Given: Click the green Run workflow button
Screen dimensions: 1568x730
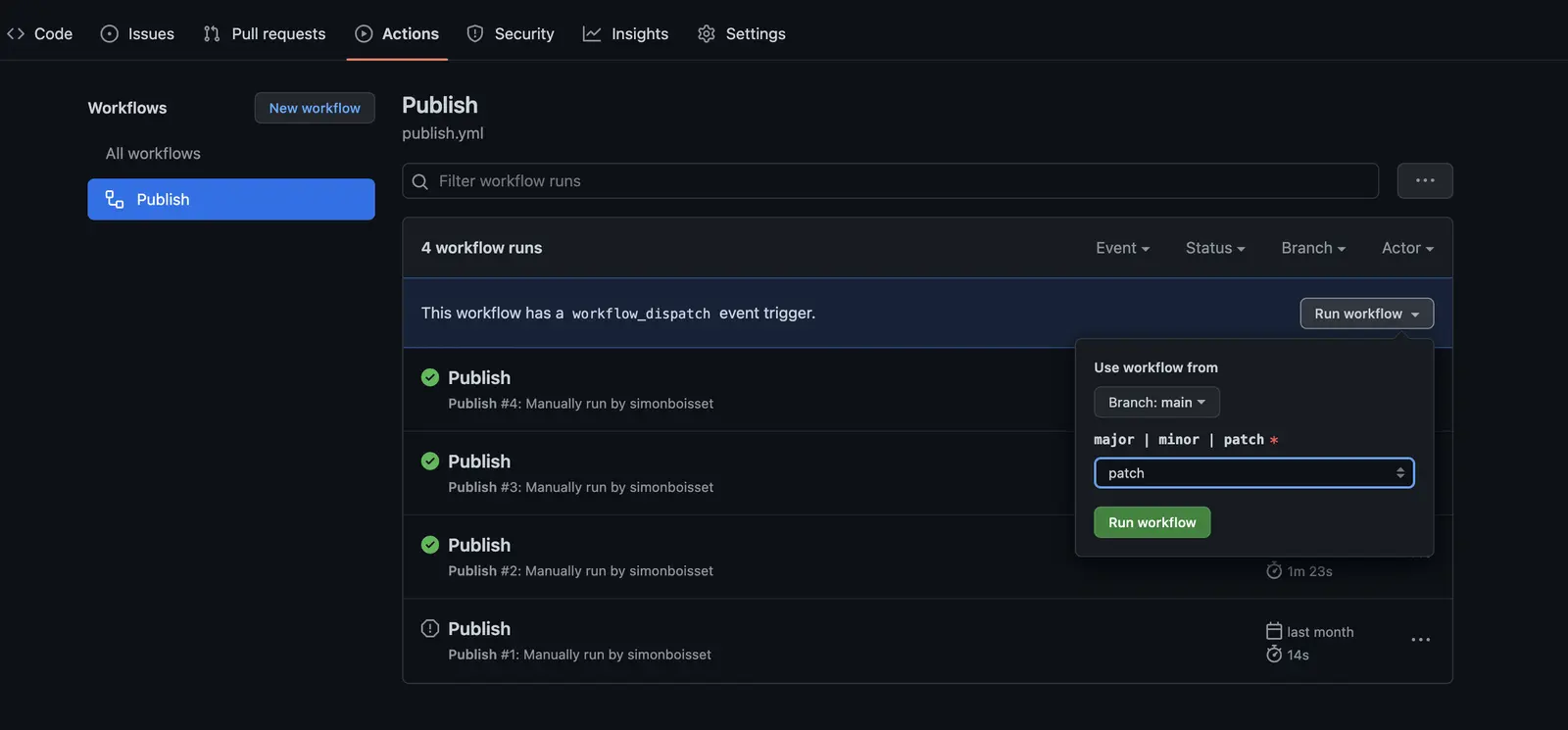Looking at the screenshot, I should point(1152,522).
